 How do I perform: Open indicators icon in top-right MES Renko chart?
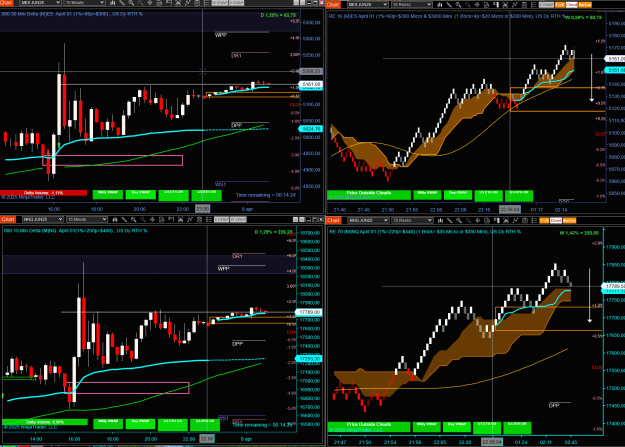click(514, 5)
